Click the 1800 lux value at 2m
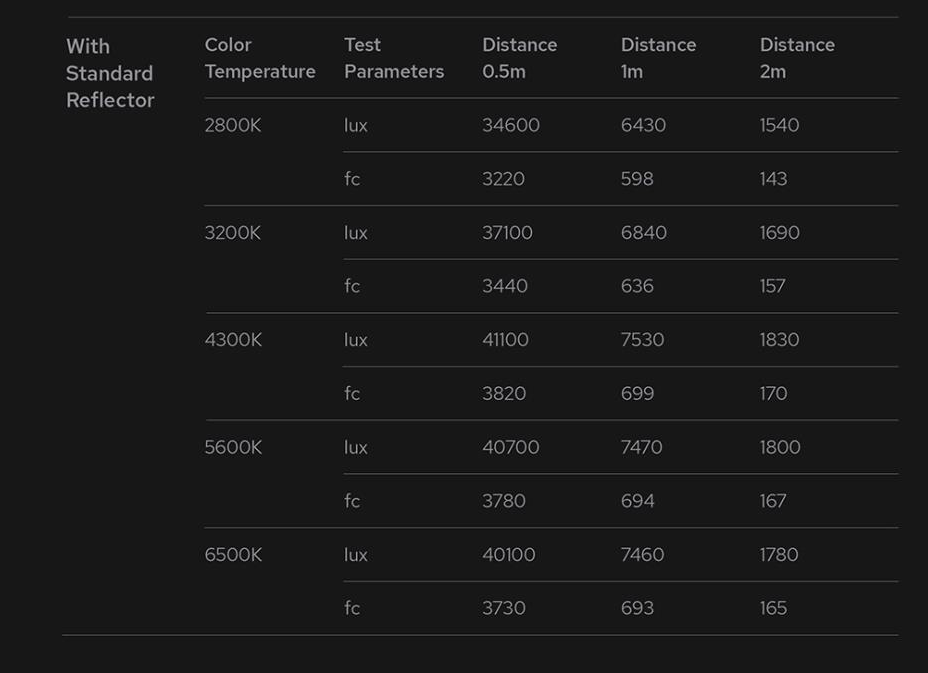The height and width of the screenshot is (673, 928). (780, 447)
